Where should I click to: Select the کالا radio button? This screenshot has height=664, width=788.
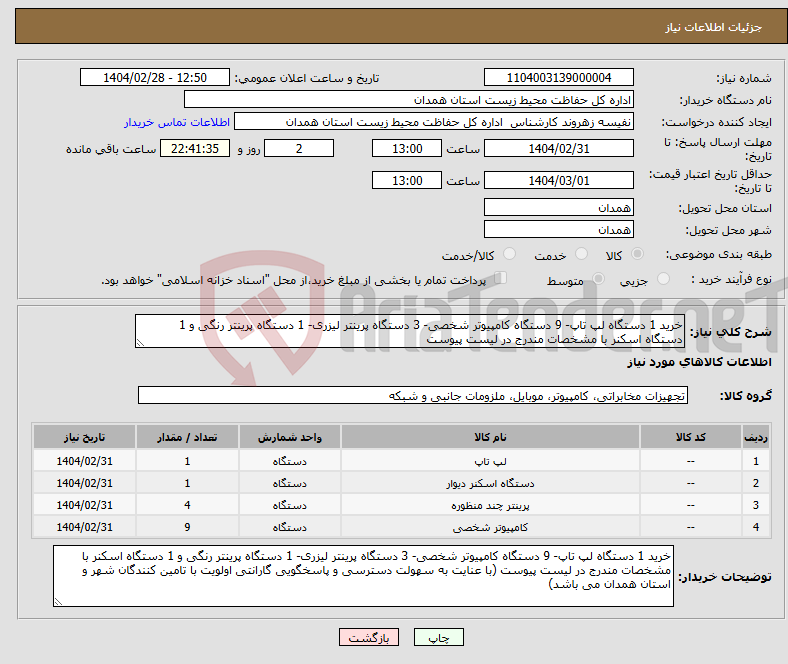point(637,254)
